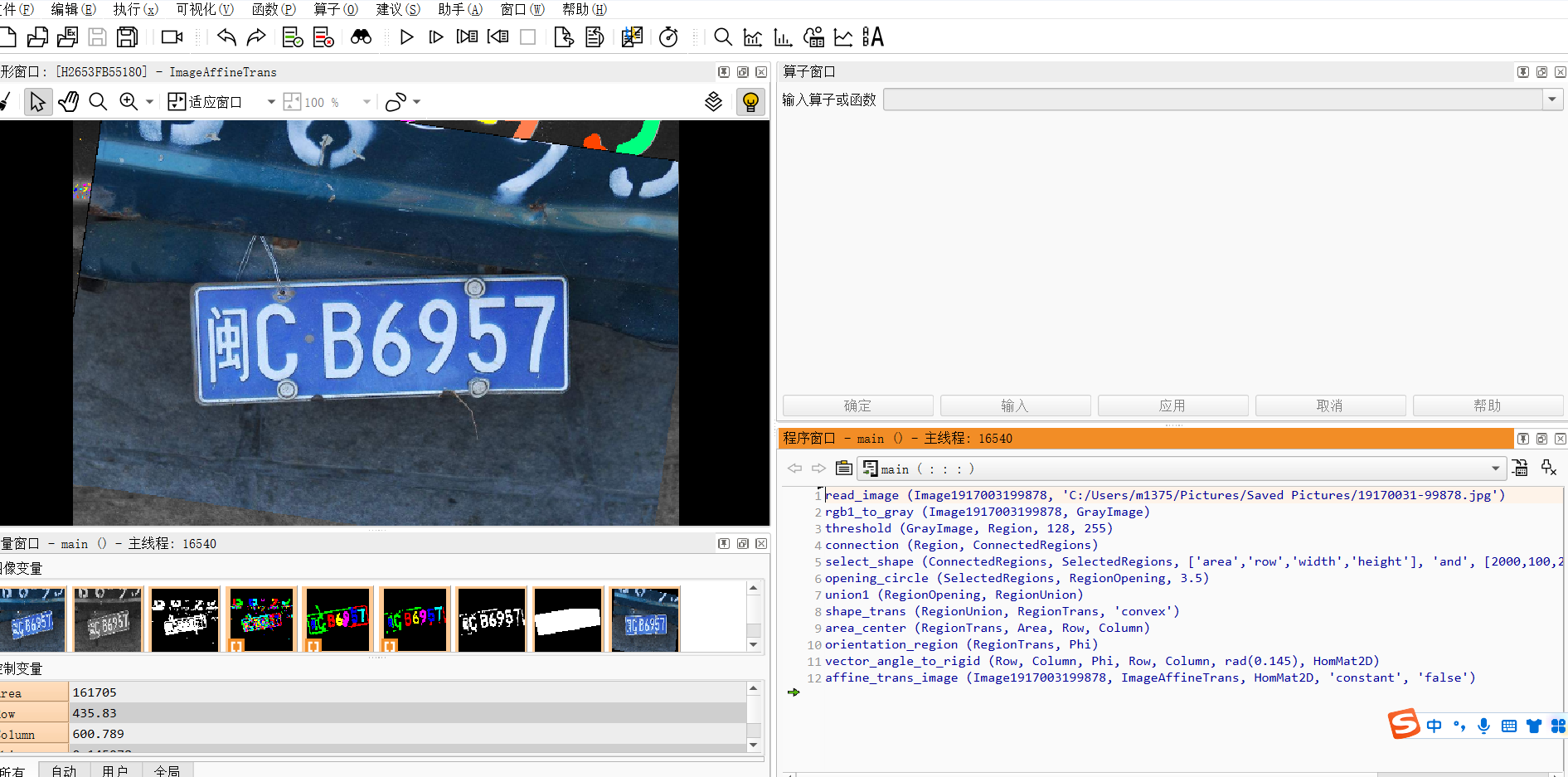Open the Visualization (可视化) menu
Image resolution: width=1568 pixels, height=777 pixels.
(x=205, y=9)
